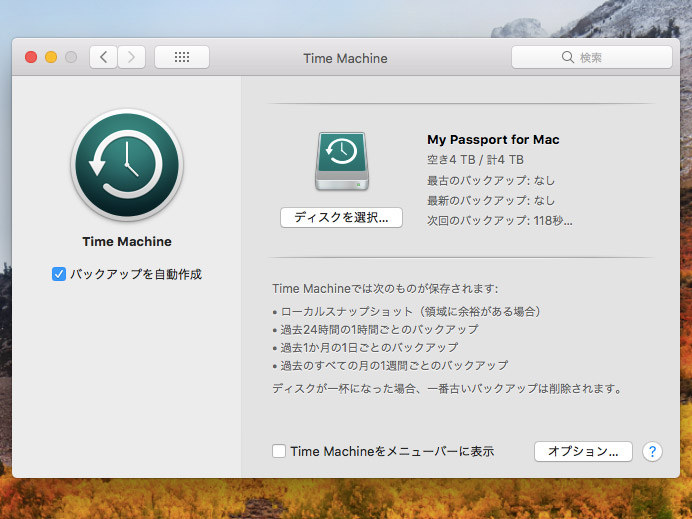This screenshot has height=519, width=692.
Task: Show all preferences grid icon
Action: click(182, 57)
